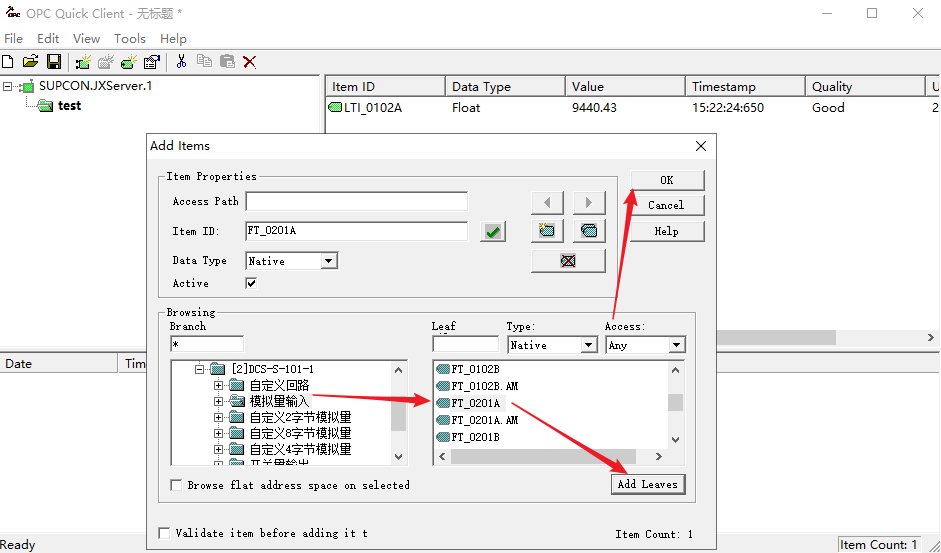Select the SUPCON.JXServer.1 server node icon
This screenshot has height=553, width=941.
pos(27,86)
